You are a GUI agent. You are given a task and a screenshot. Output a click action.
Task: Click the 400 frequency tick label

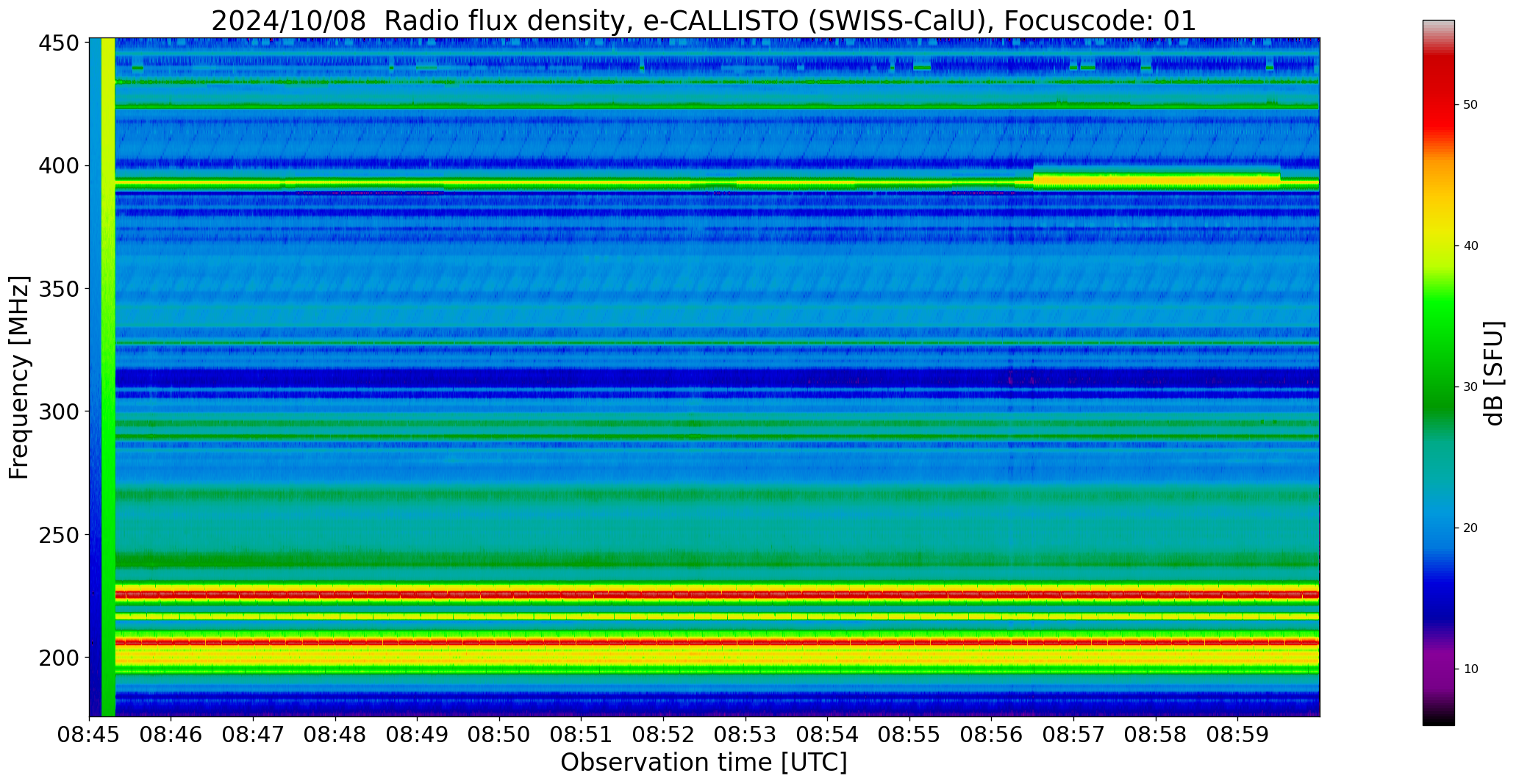(x=59, y=166)
